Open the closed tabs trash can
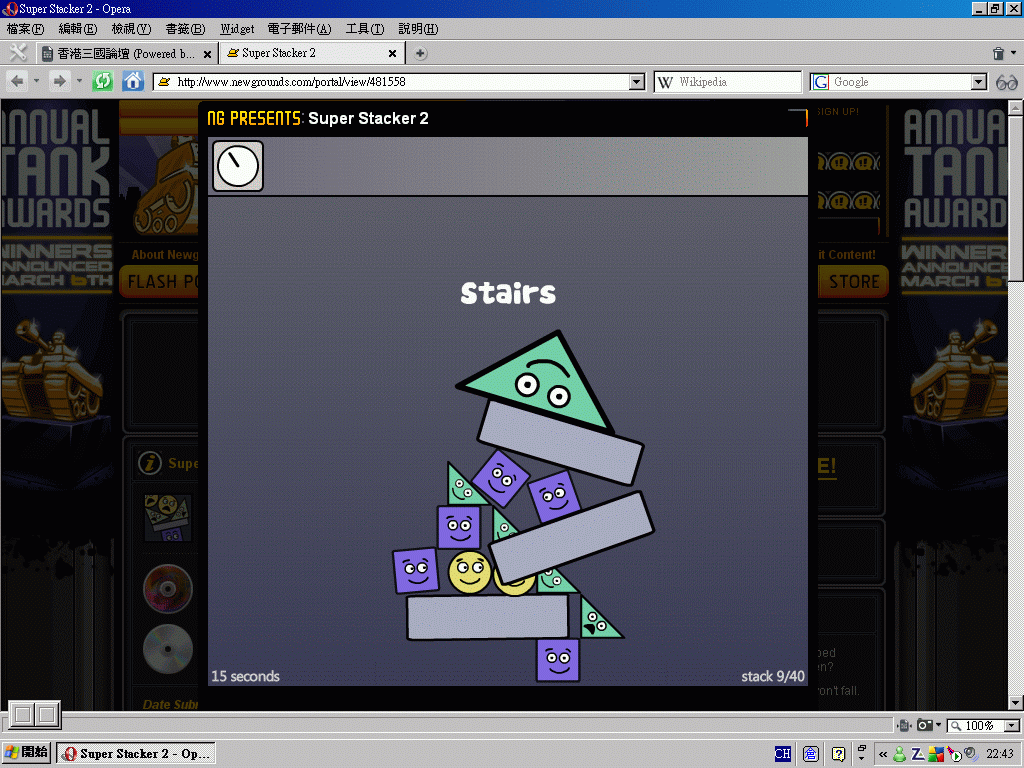Viewport: 1024px width, 768px height. click(998, 54)
